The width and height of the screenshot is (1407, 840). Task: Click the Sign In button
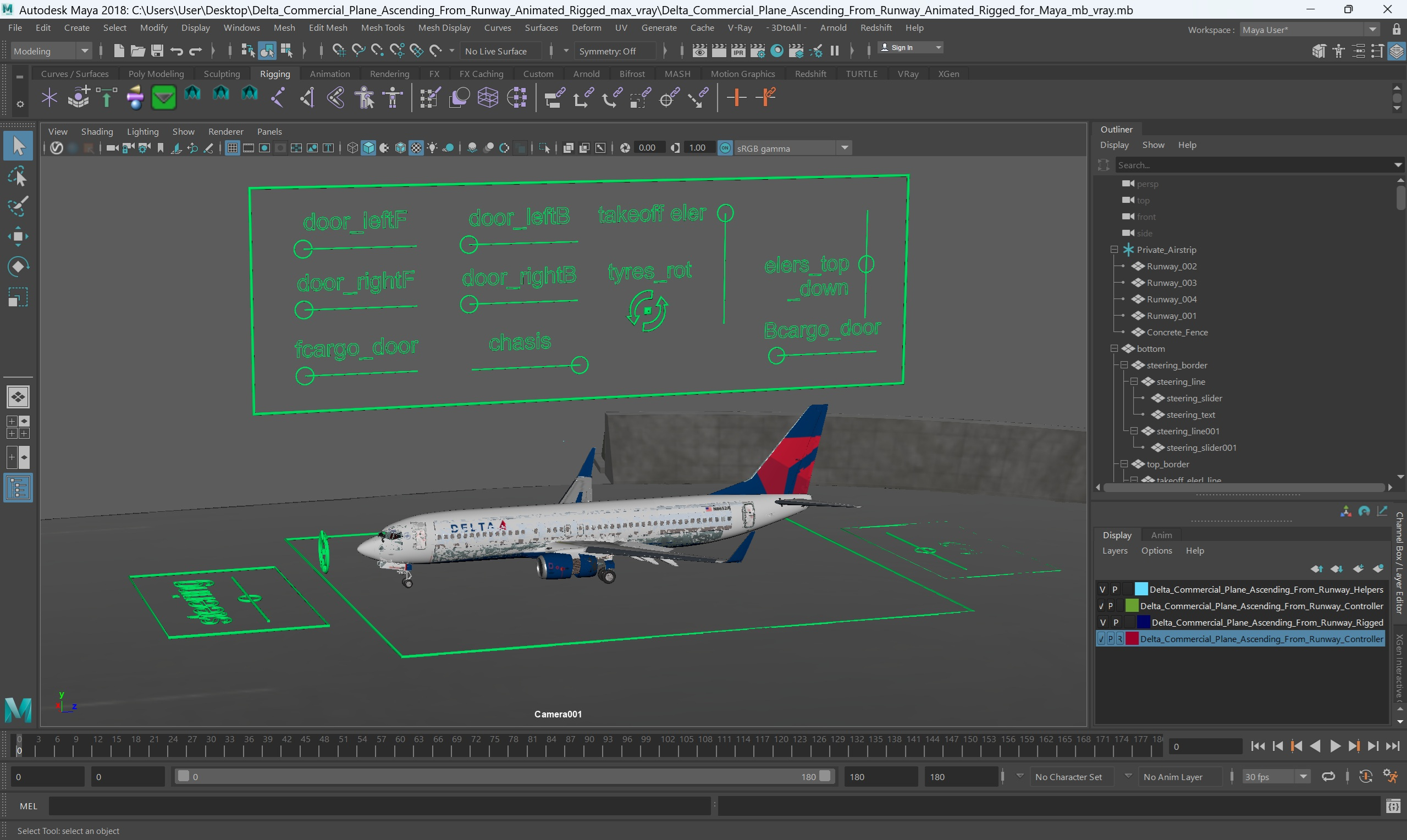[x=911, y=47]
